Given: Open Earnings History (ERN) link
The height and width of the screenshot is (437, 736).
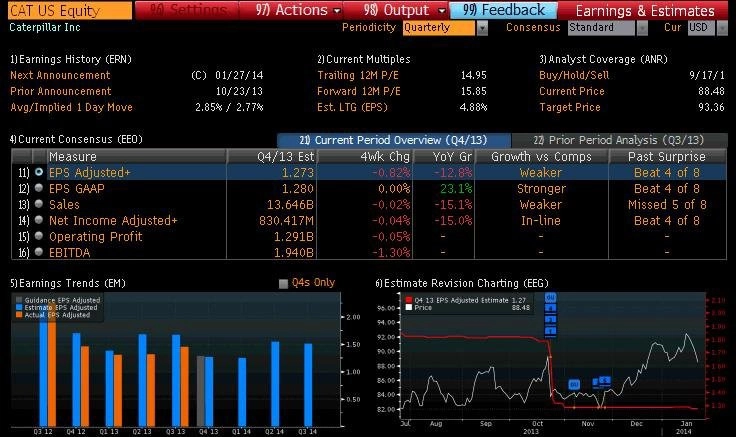Looking at the screenshot, I should coord(71,59).
